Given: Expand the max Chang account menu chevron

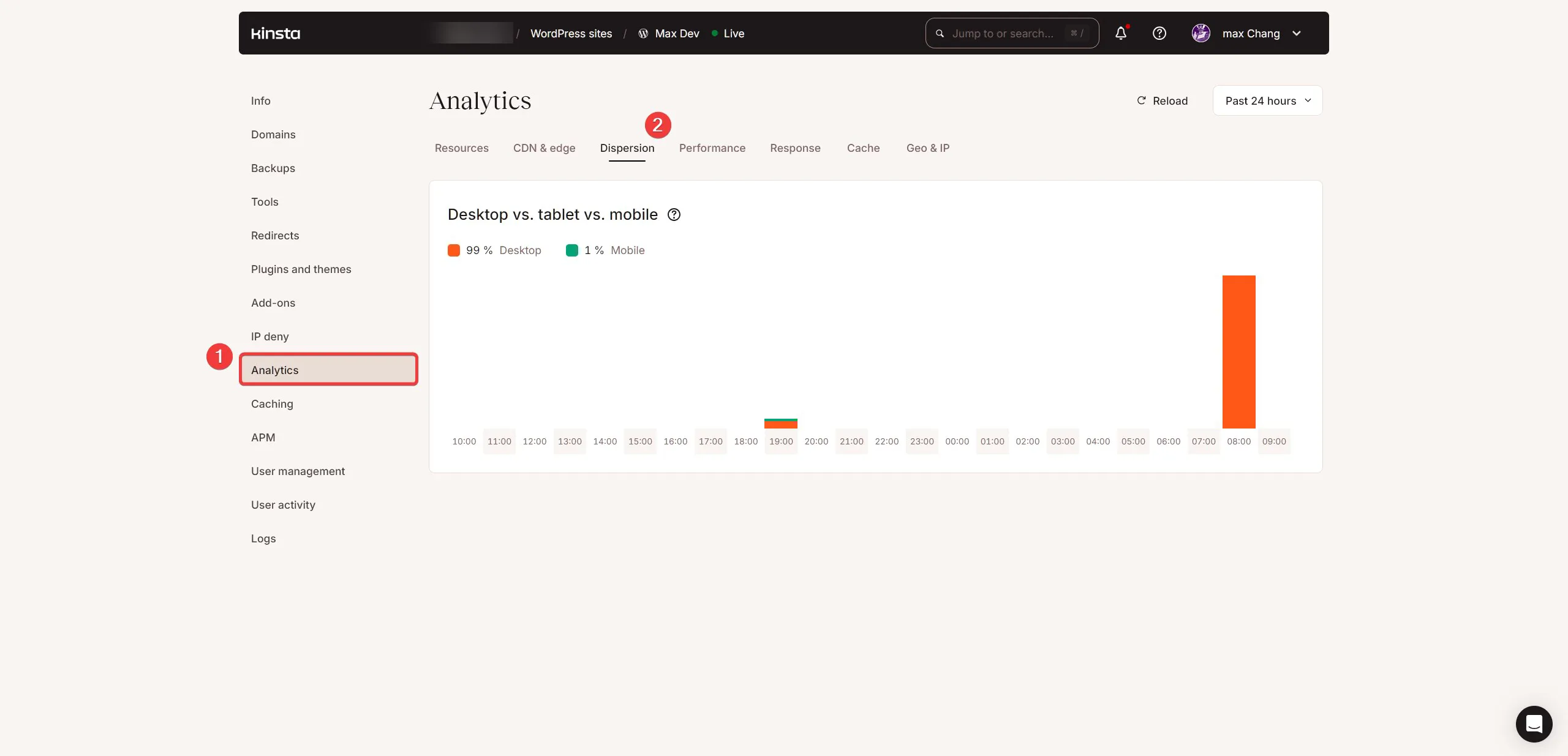Looking at the screenshot, I should coord(1297,34).
